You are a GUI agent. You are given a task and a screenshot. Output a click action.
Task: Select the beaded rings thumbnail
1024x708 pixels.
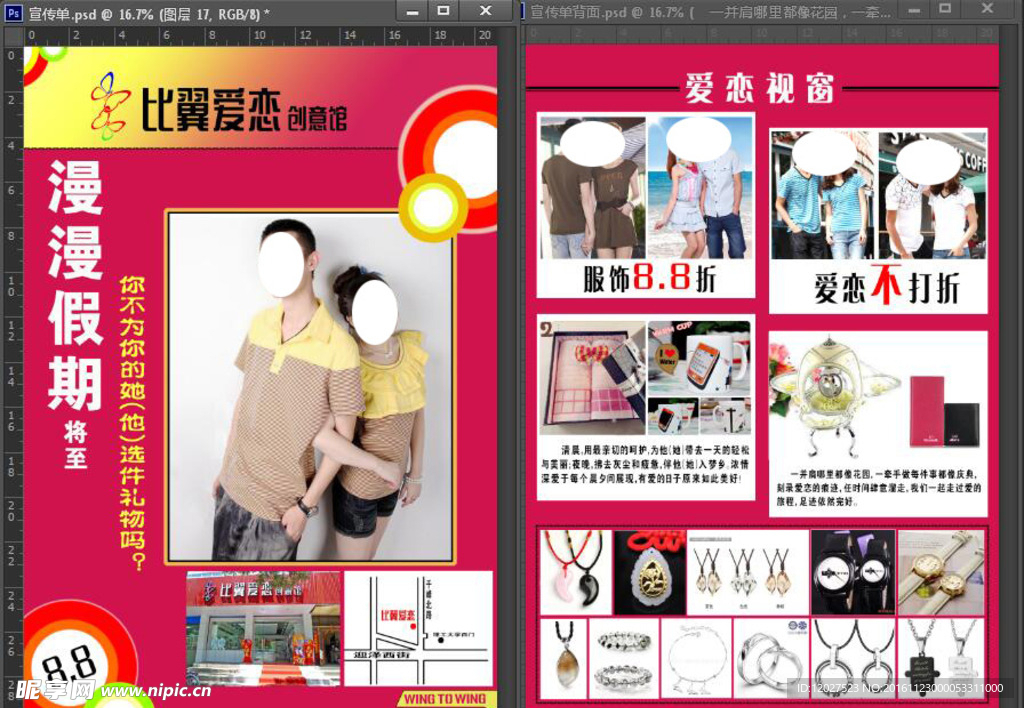pyautogui.click(x=624, y=658)
